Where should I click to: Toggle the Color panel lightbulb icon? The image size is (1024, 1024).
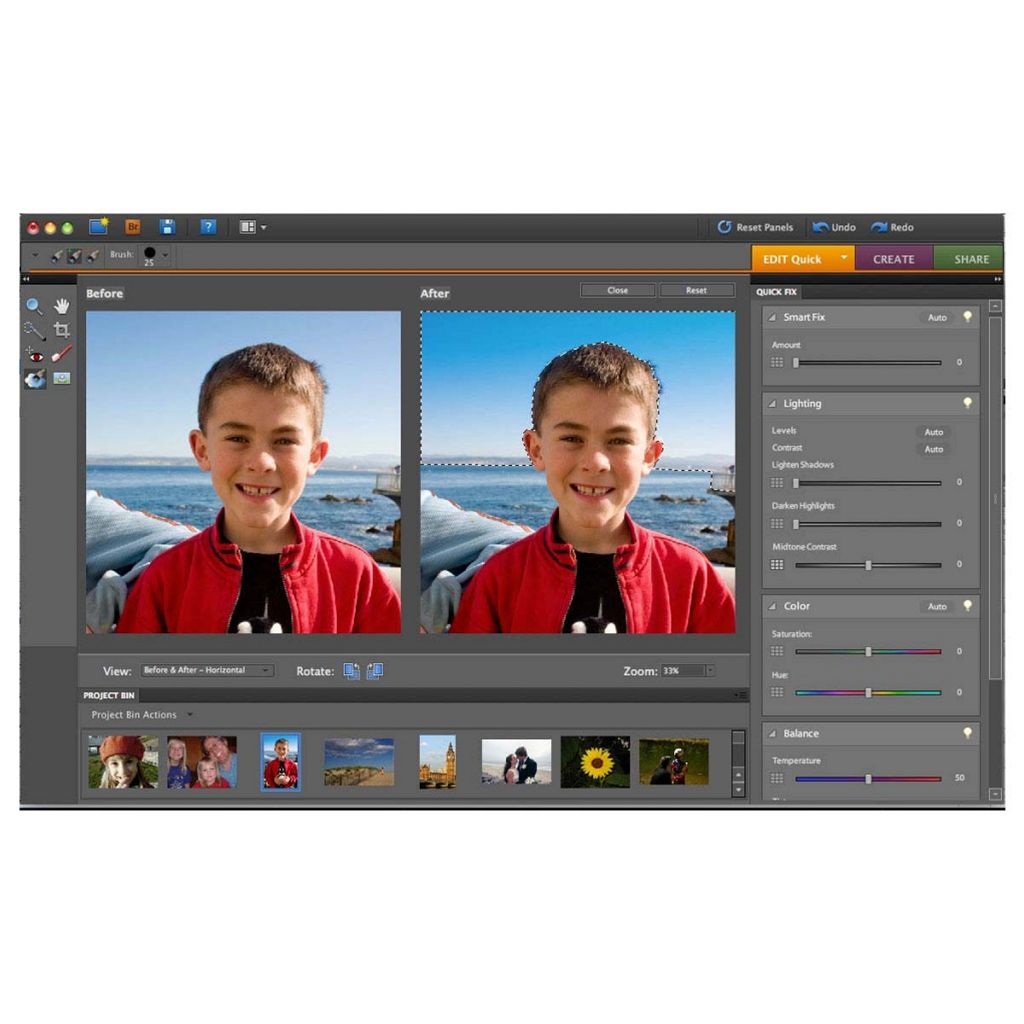967,606
